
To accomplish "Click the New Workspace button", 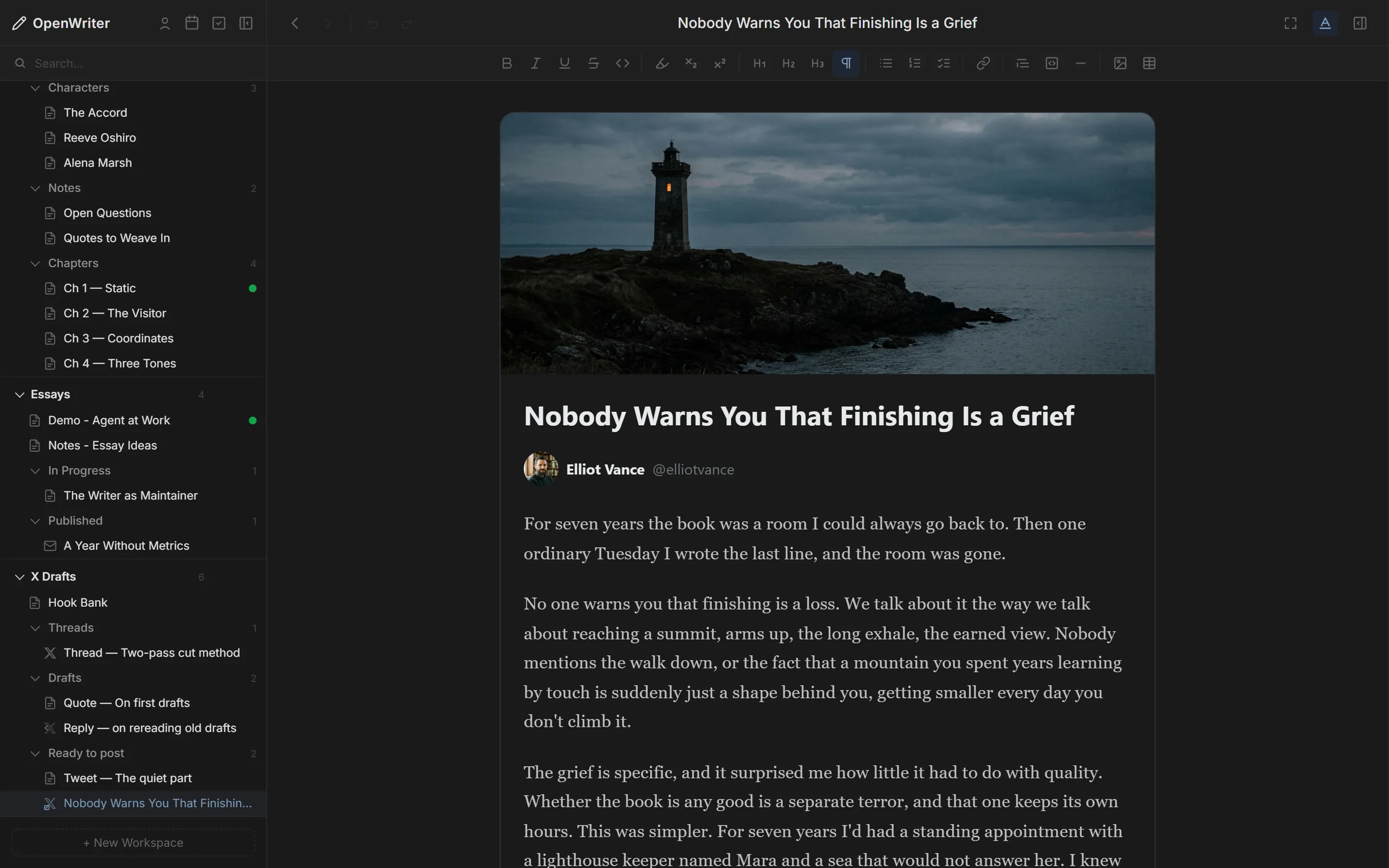I will coord(133,843).
